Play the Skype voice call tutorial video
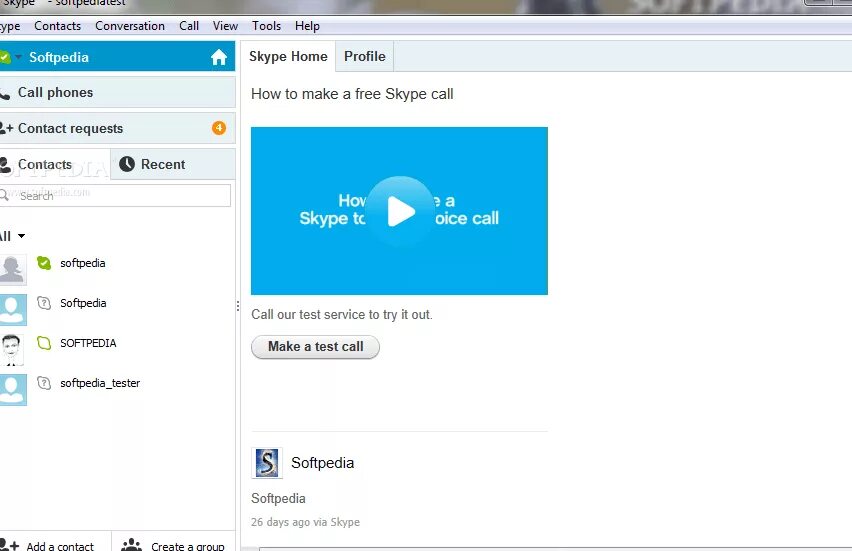This screenshot has width=852, height=551. (x=400, y=211)
